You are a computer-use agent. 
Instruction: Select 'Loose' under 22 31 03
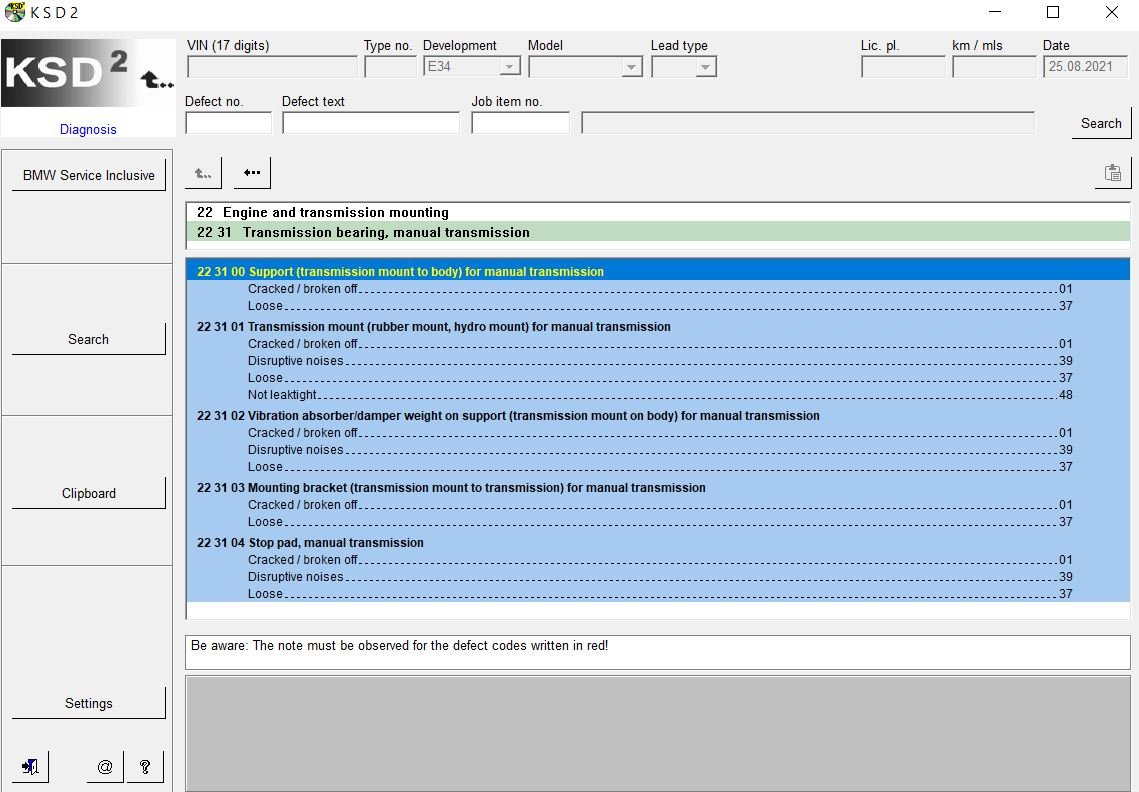[658, 522]
